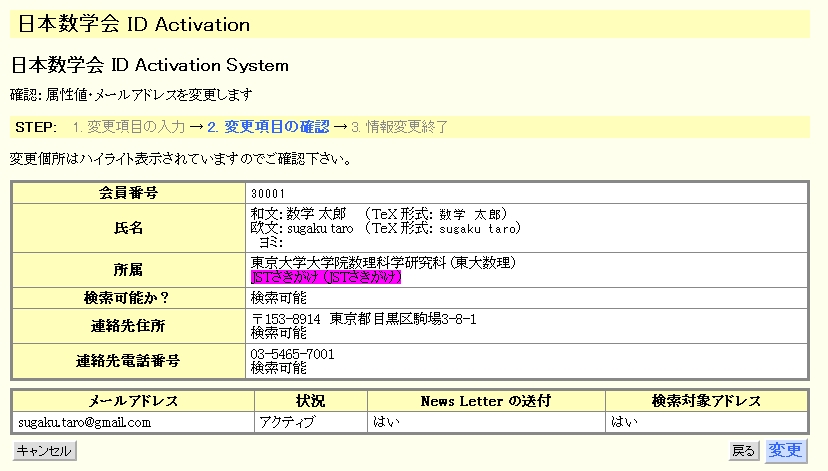This screenshot has height=471, width=828.
Task: Click the アクティブ status cell
Action: 286,422
